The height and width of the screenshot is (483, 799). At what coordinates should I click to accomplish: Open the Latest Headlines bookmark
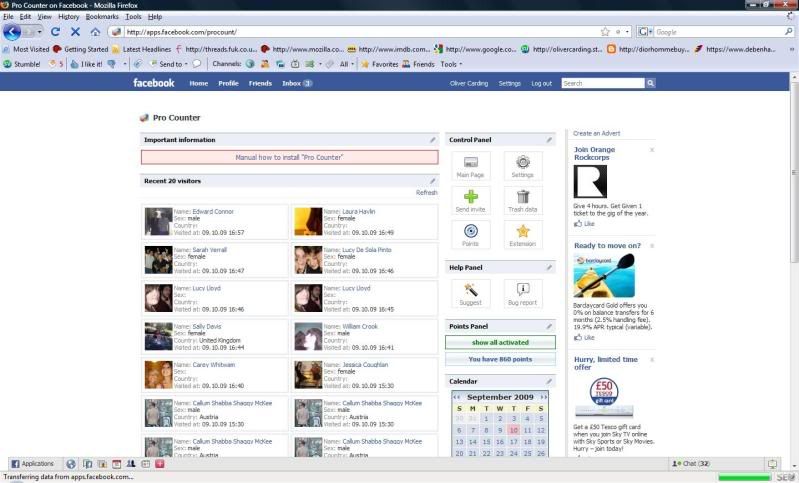pos(142,49)
